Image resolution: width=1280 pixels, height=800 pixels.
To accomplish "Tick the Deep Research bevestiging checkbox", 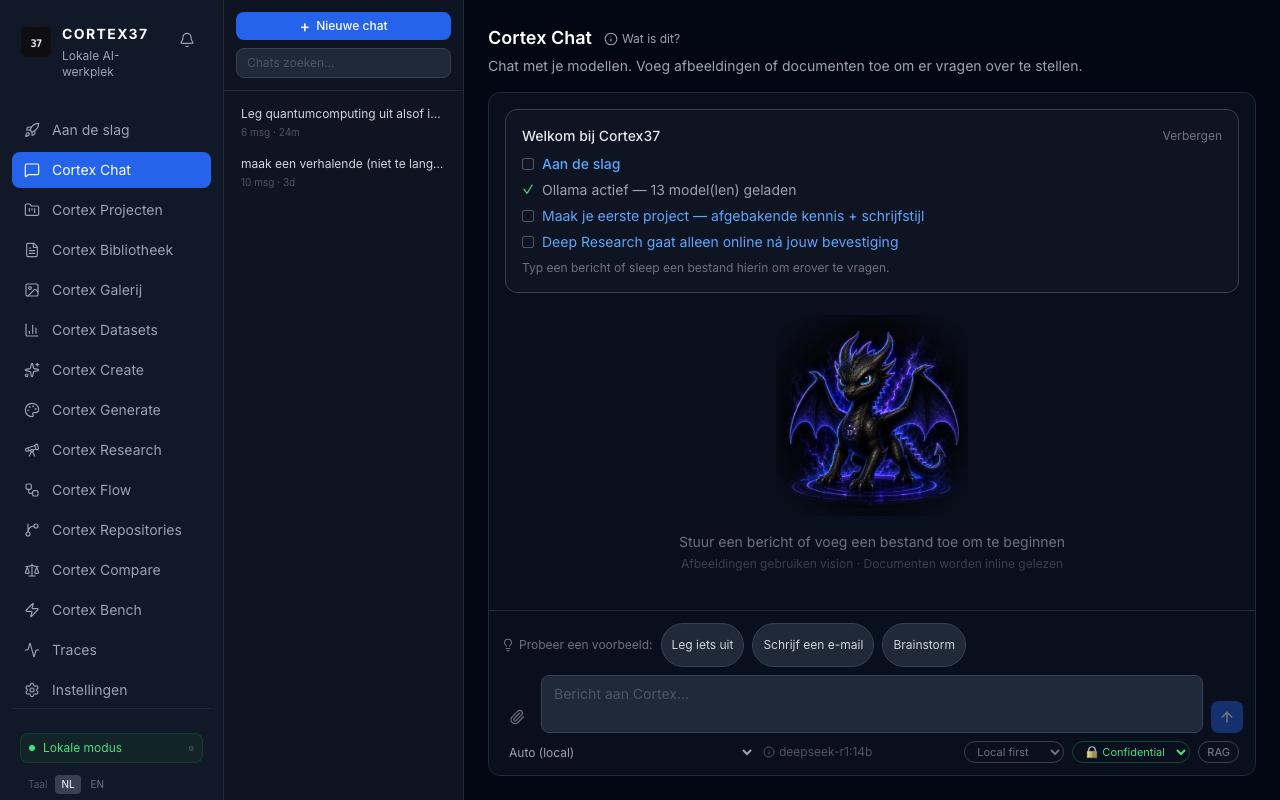I will click(528, 242).
